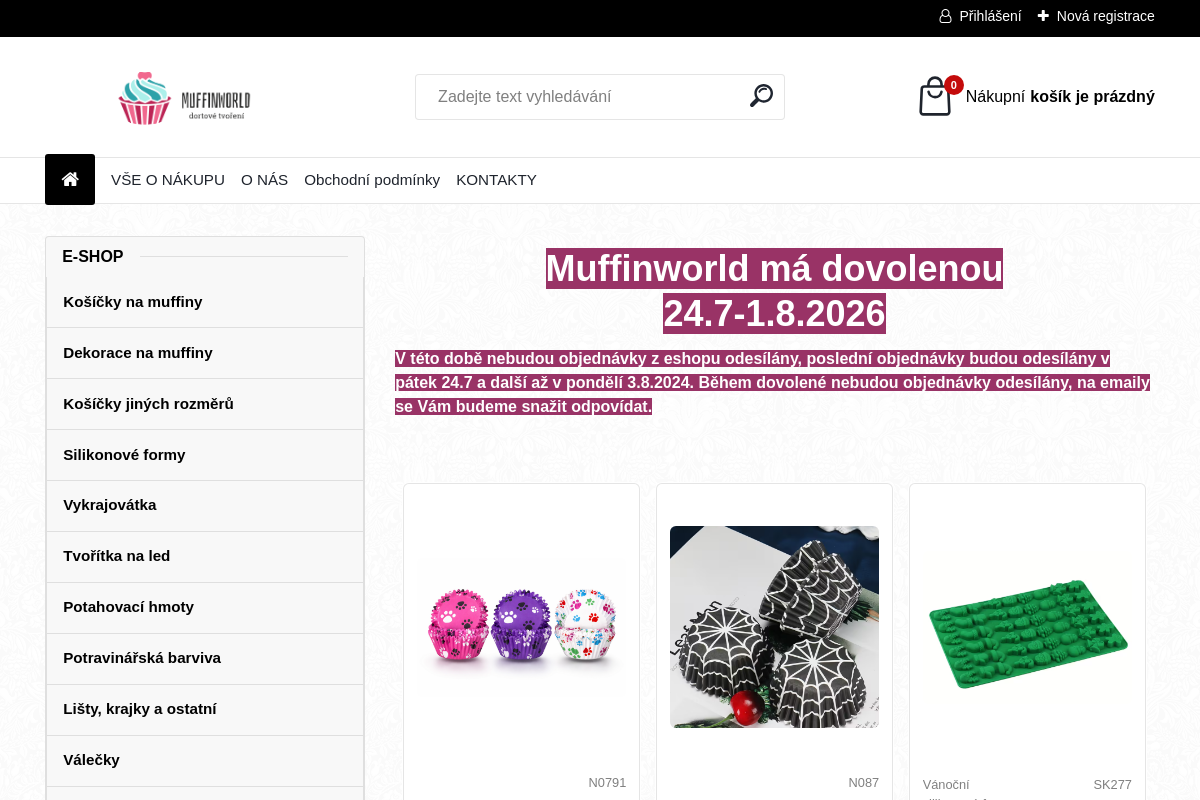The width and height of the screenshot is (1200, 800).
Task: Click the search magnifier icon
Action: 761,96
